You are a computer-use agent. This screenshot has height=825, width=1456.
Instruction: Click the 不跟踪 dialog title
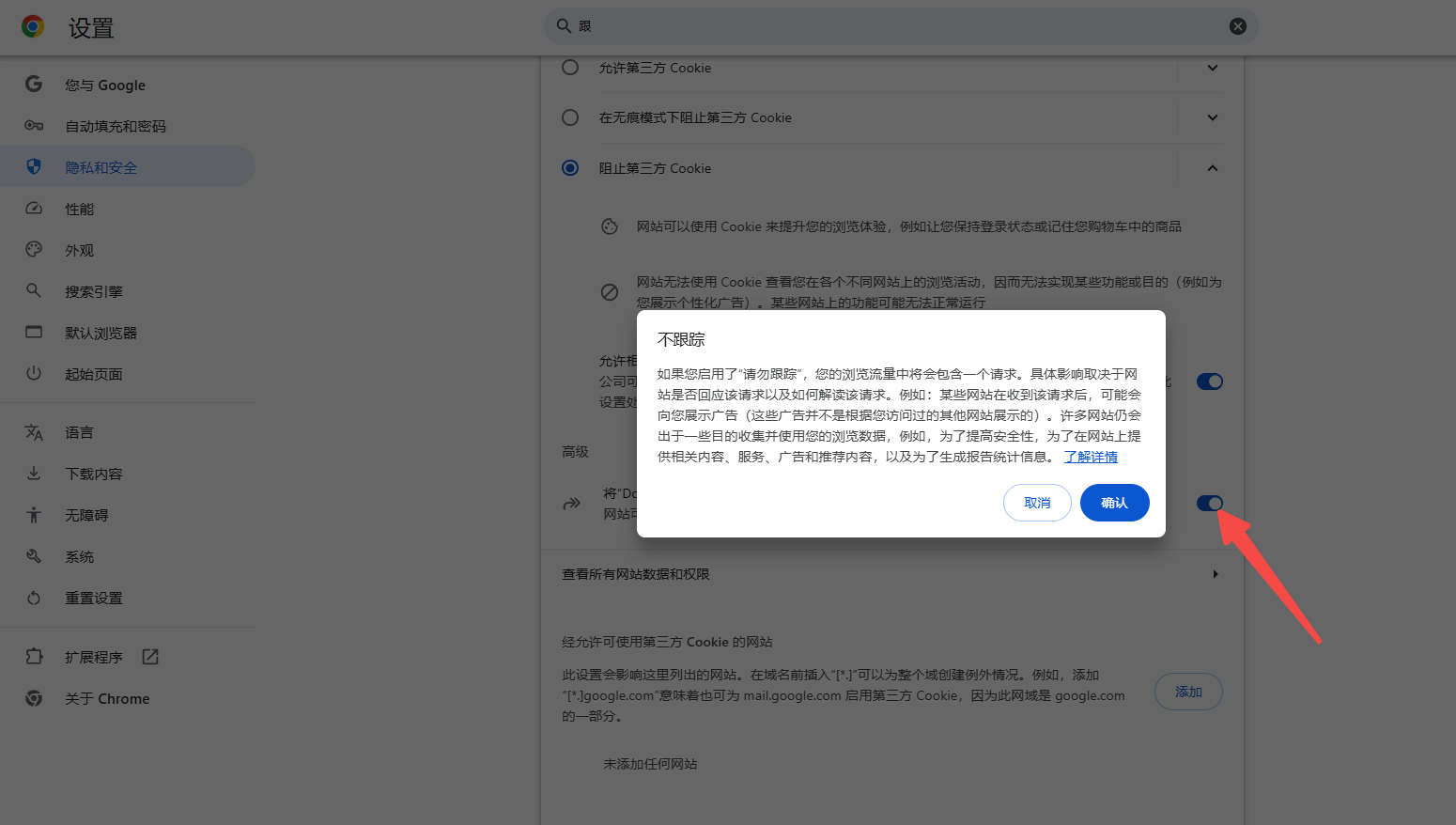(x=681, y=339)
